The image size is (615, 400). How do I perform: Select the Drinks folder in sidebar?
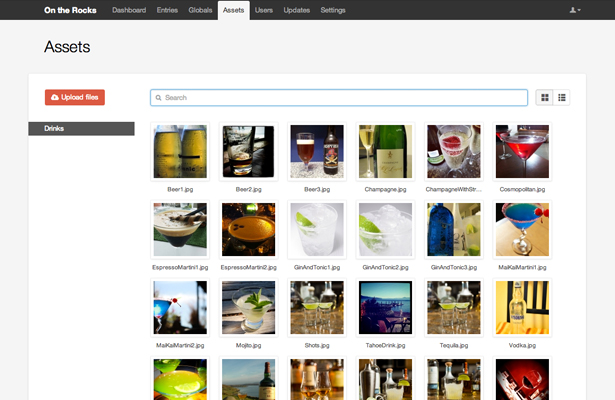click(x=81, y=129)
